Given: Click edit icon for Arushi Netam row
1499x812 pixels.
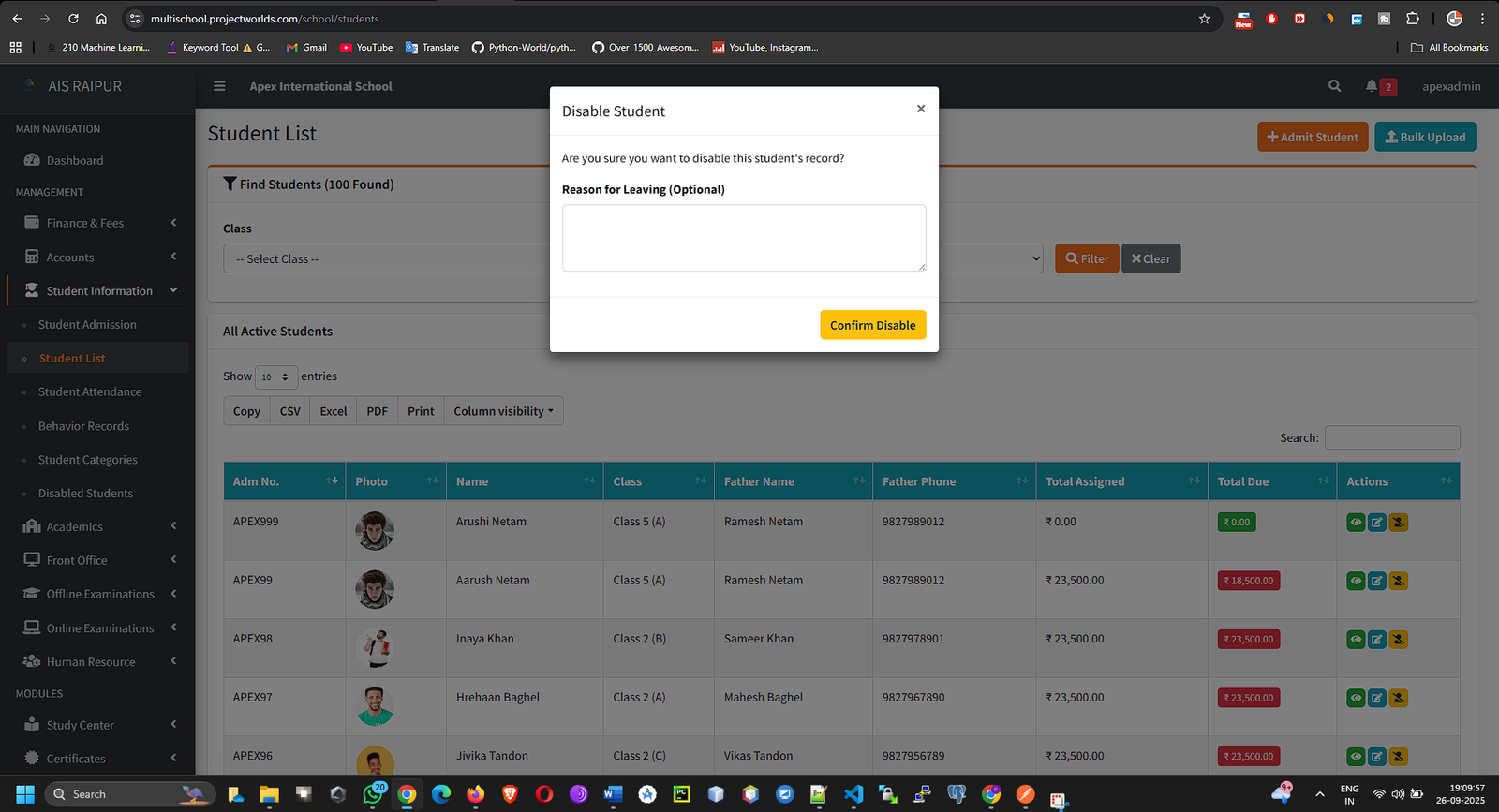Looking at the screenshot, I should click(x=1376, y=523).
